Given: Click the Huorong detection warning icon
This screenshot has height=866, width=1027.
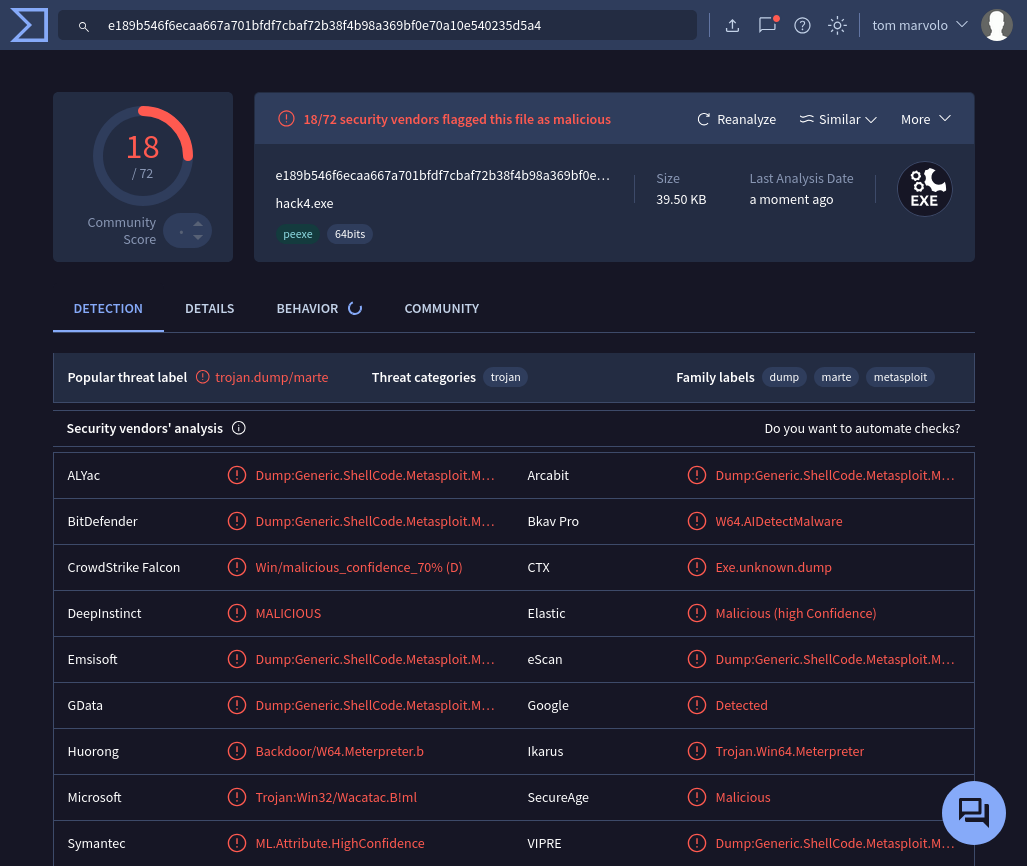Looking at the screenshot, I should point(236,751).
